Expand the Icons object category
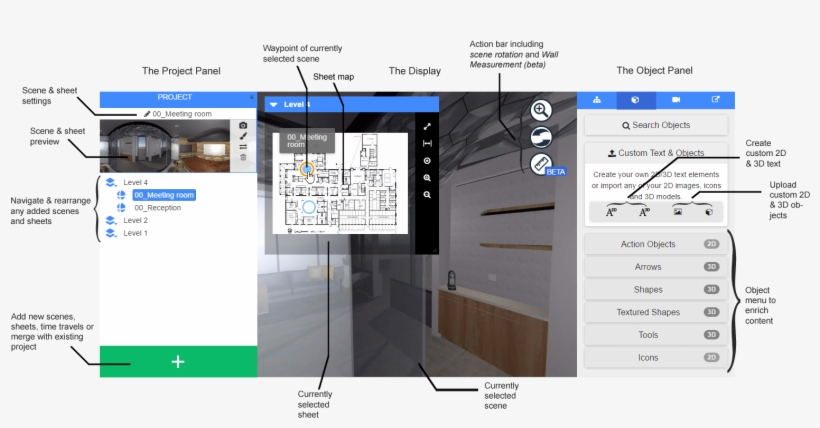 point(656,357)
